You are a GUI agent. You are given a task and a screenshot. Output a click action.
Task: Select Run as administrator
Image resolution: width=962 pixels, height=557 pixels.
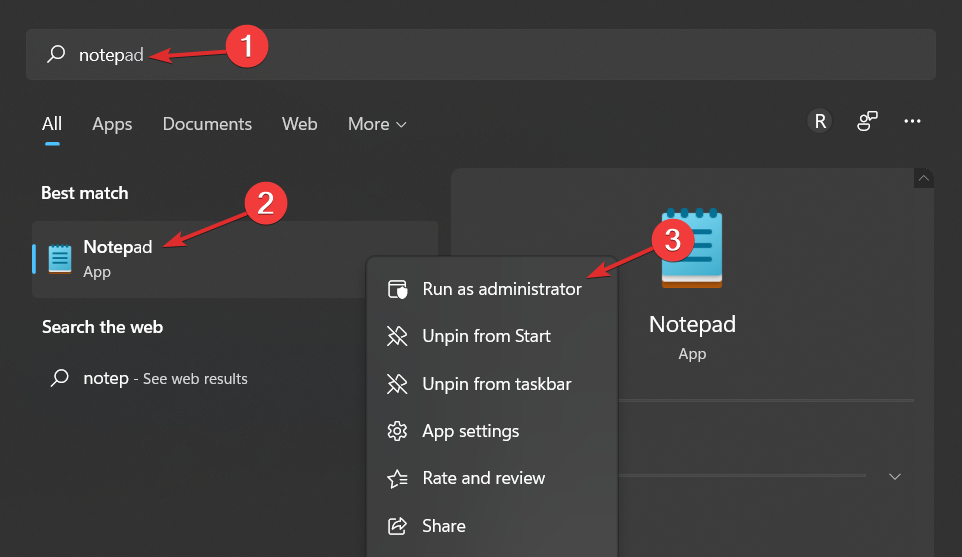pyautogui.click(x=501, y=289)
